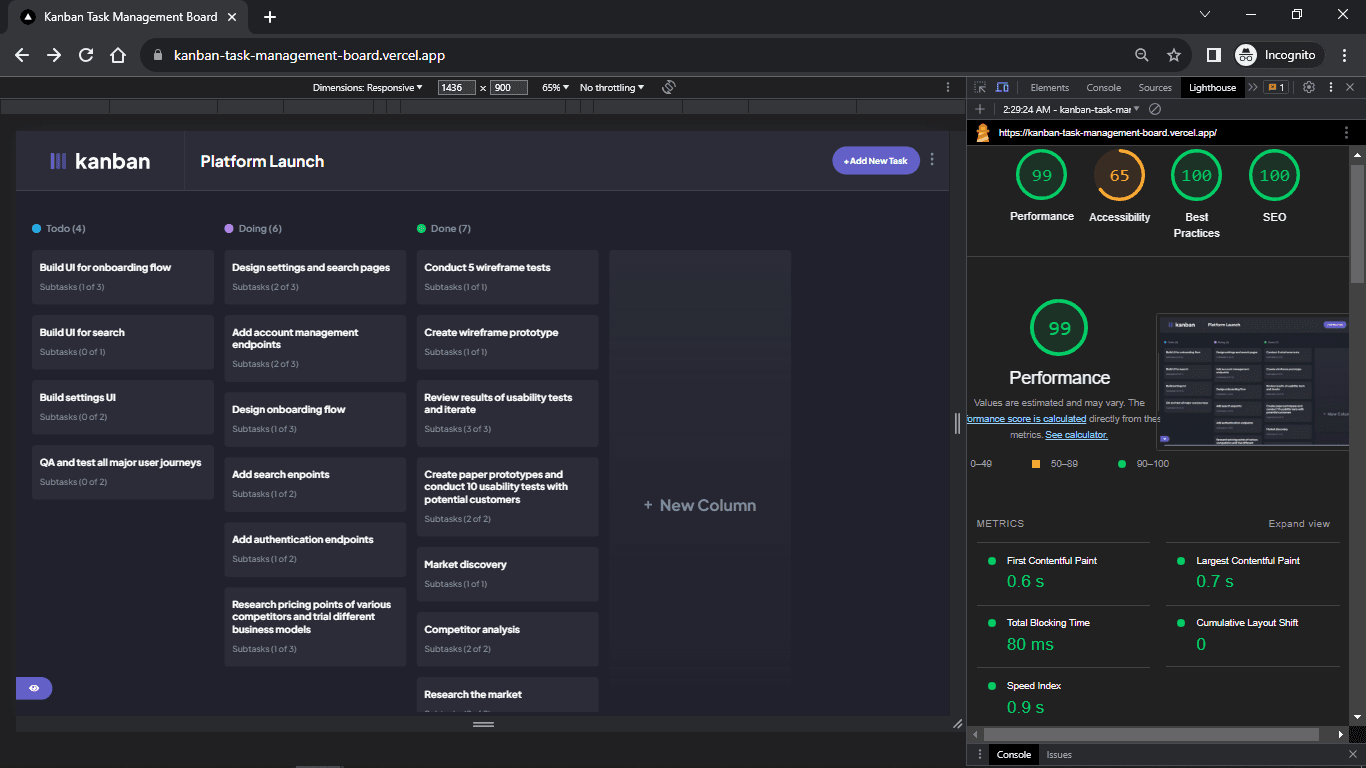1366x768 pixels.
Task: Open the drawer three-dot menu beside Console
Action: [x=980, y=755]
